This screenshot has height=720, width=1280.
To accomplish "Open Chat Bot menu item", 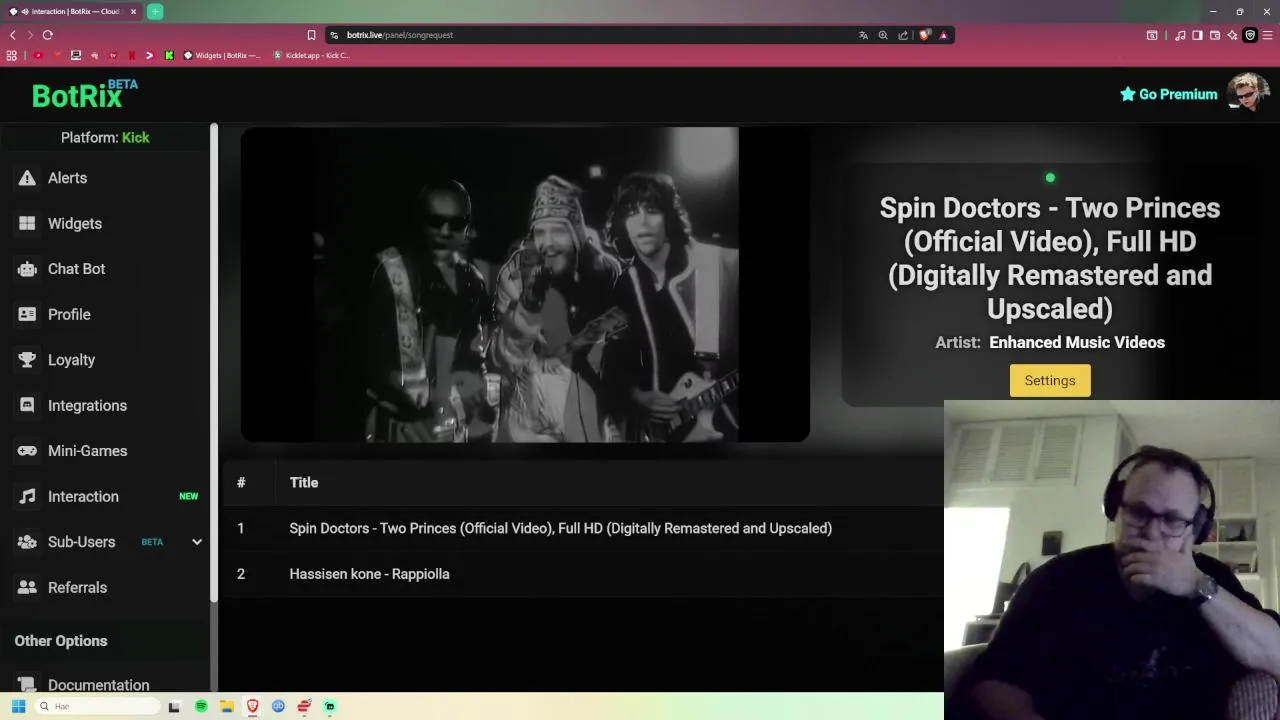I will [76, 269].
